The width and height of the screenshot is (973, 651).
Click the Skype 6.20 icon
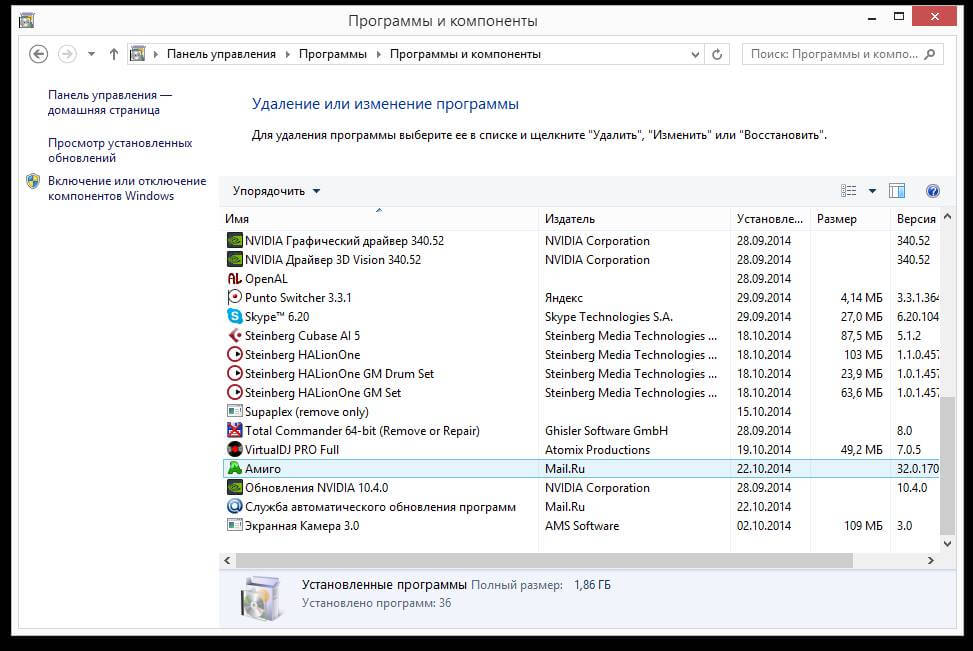235,317
